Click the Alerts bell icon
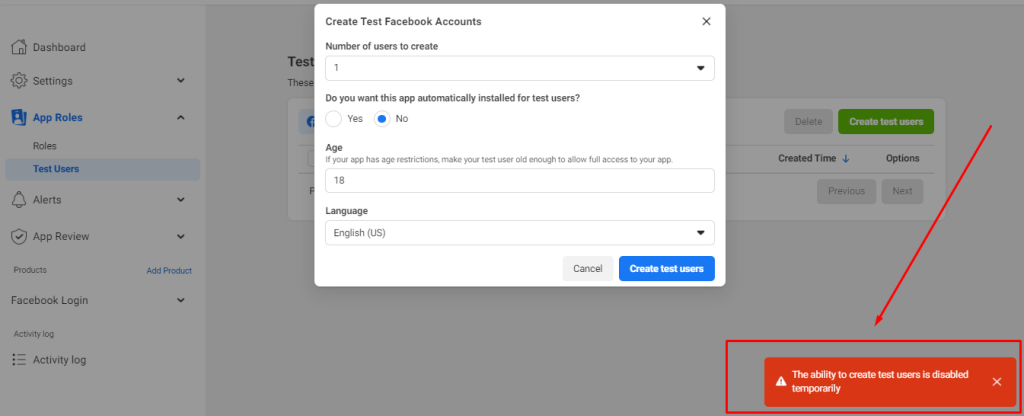The height and width of the screenshot is (416, 1024). (19, 200)
